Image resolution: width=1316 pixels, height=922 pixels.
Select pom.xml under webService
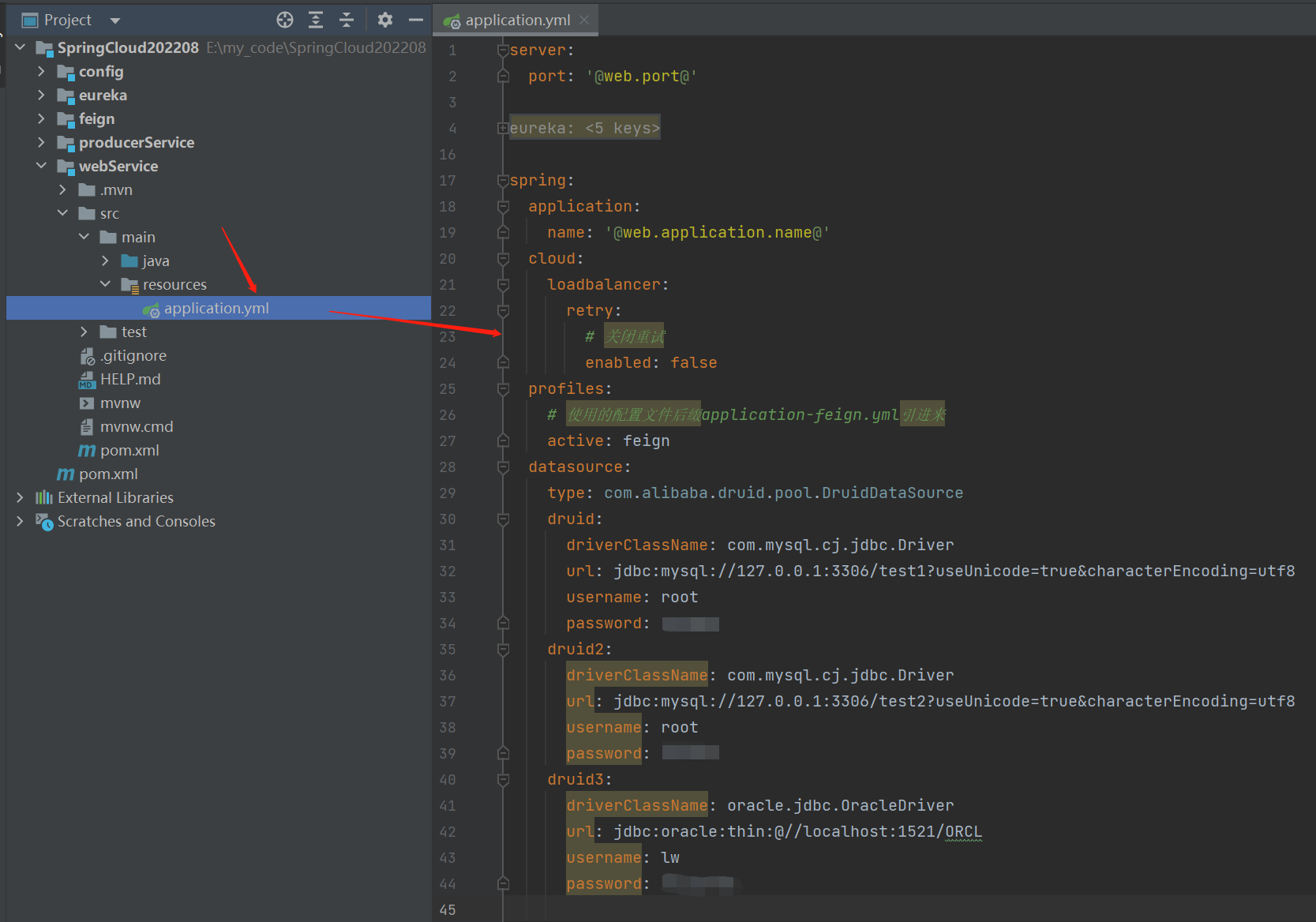129,450
